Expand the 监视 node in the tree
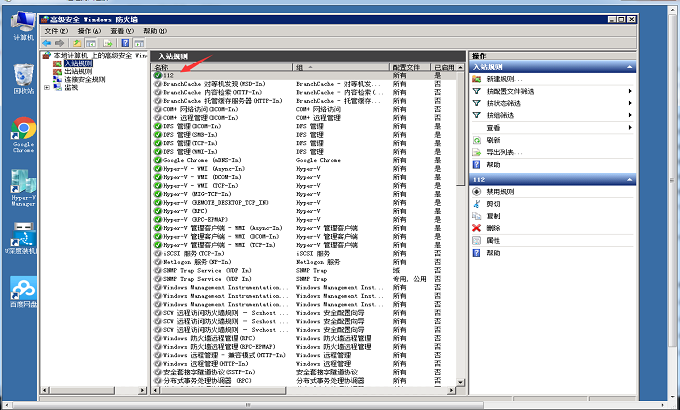Screen dimensions: 680x410 point(47,87)
